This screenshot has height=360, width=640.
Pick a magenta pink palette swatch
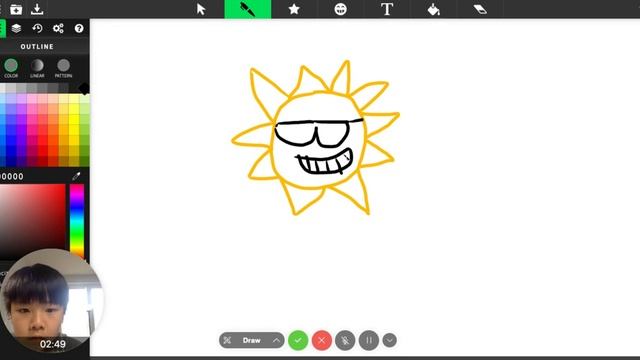point(32,130)
